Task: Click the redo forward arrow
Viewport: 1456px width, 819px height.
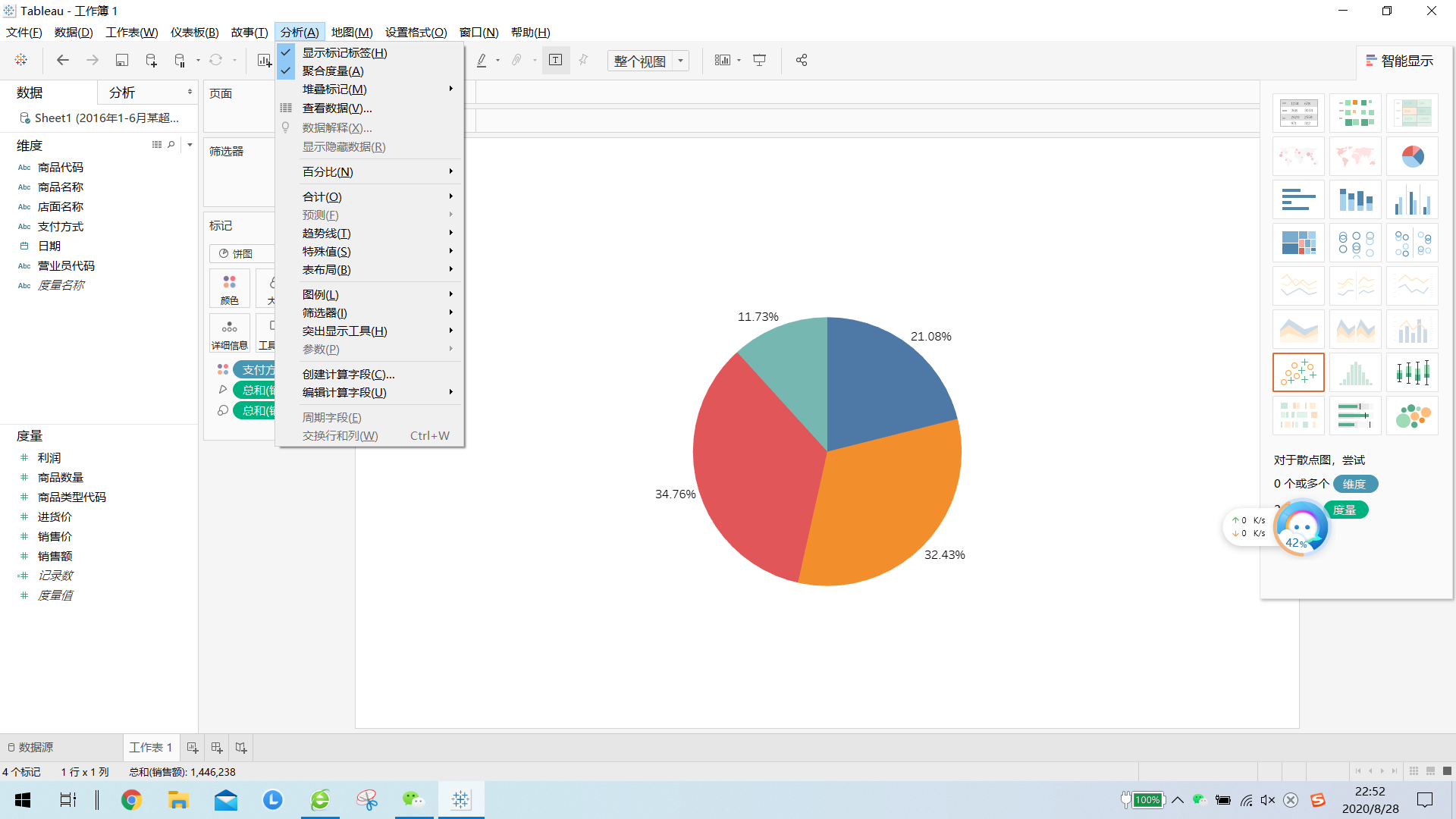Action: (x=93, y=60)
